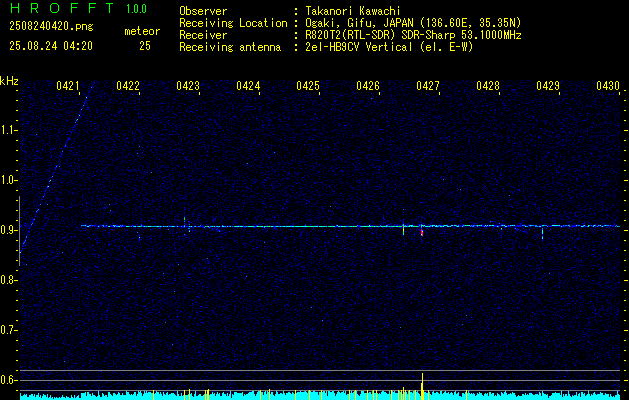Viewport: 629px width, 400px height.
Task: Click the 0429 time axis marker
Action: click(548, 86)
